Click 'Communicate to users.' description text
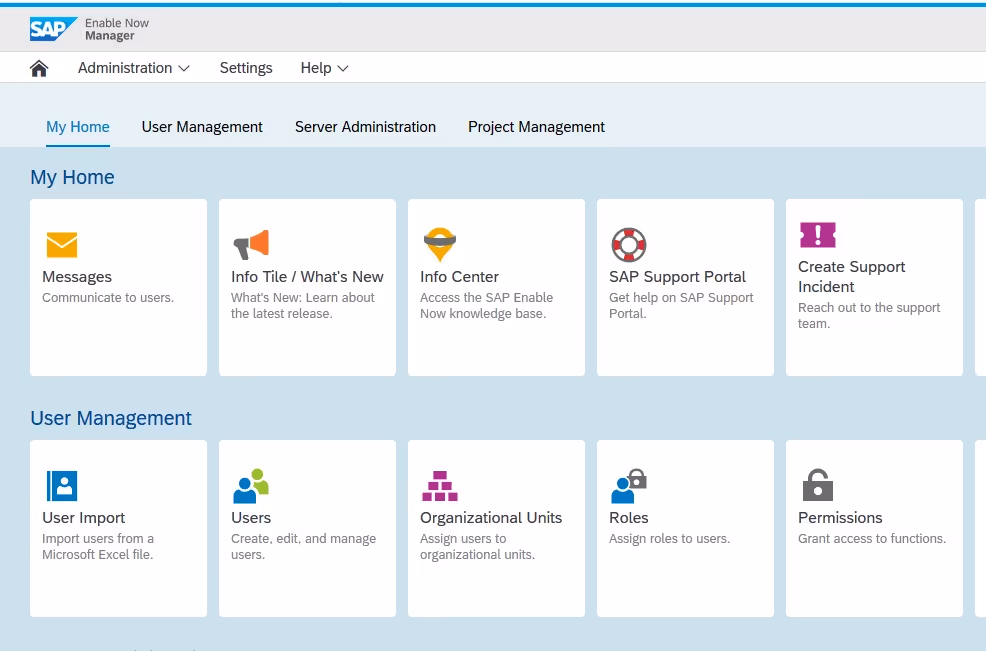The height and width of the screenshot is (651, 986). coord(108,298)
